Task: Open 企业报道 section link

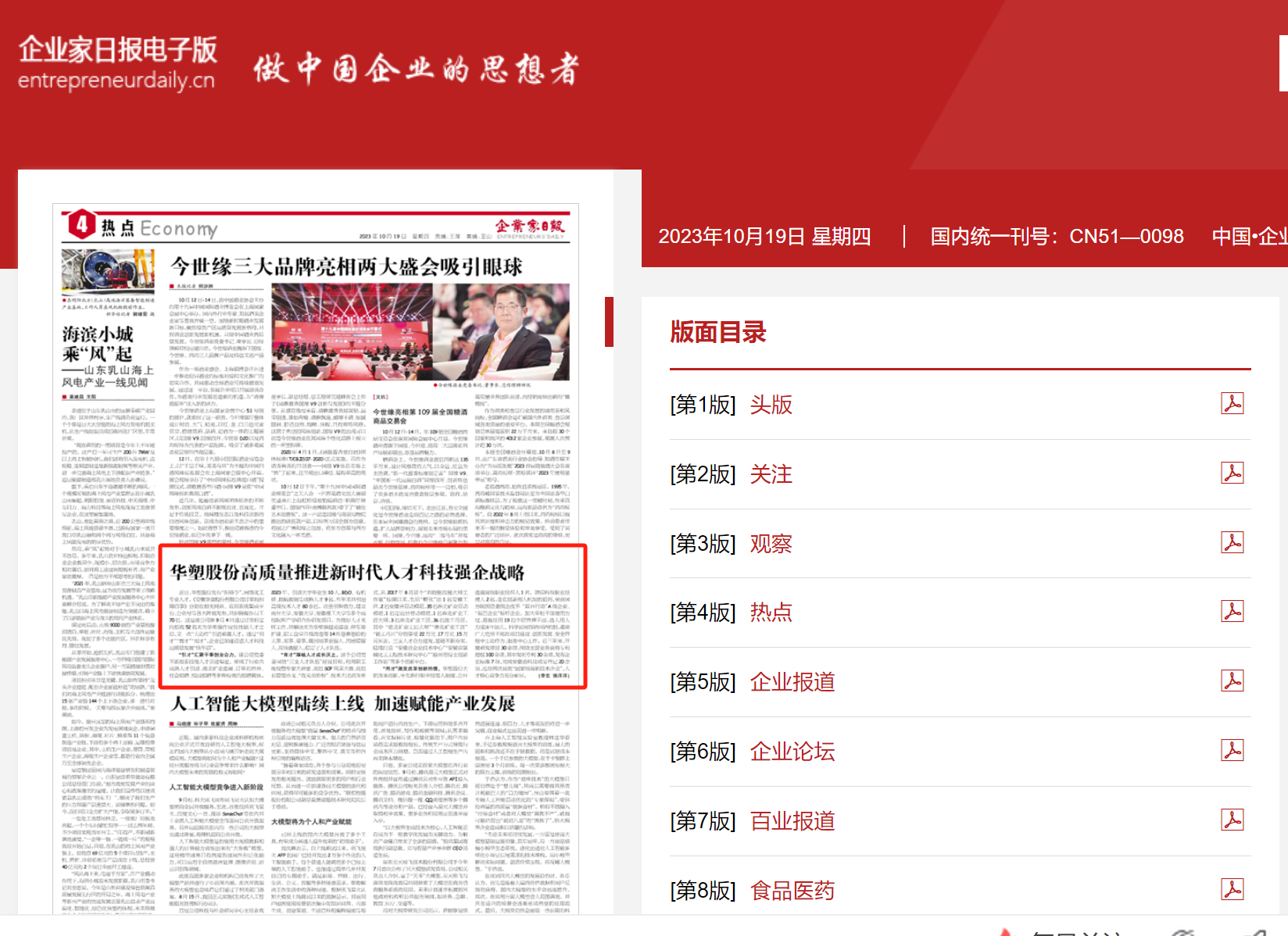Action: [792, 682]
